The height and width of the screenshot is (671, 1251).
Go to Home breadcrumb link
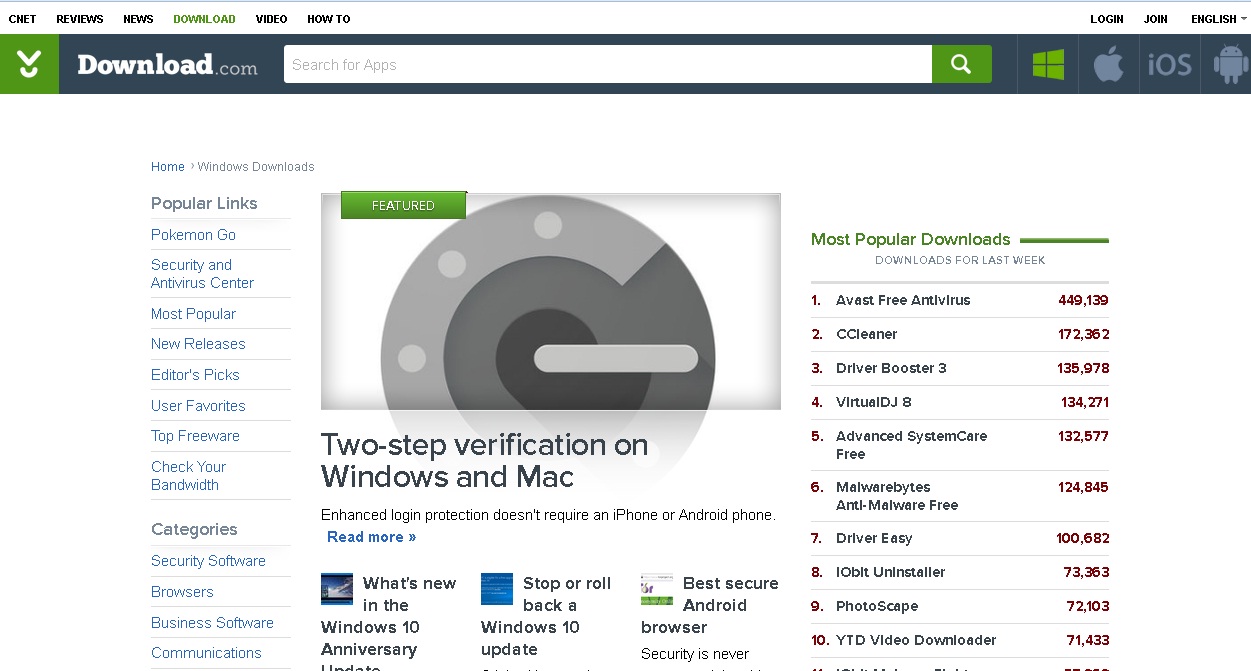click(168, 167)
